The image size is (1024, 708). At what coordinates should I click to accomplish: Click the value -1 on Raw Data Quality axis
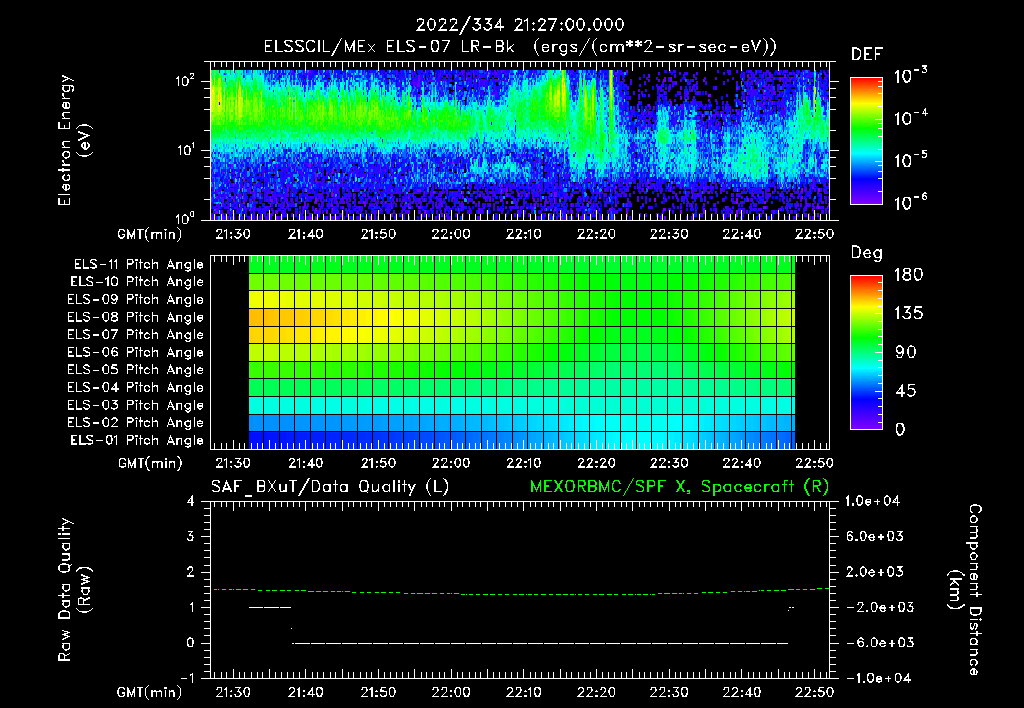click(x=187, y=678)
